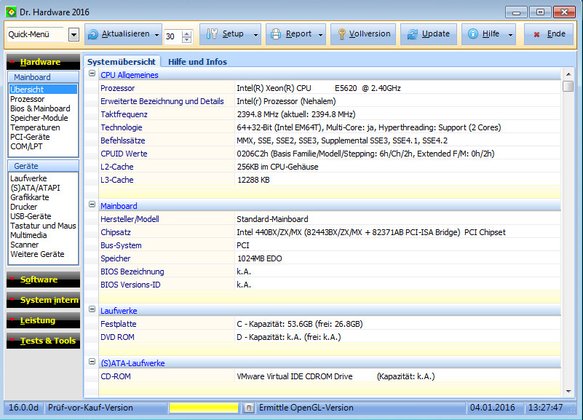
Task: Select Prozessor in the Mainboard list
Action: coord(27,99)
